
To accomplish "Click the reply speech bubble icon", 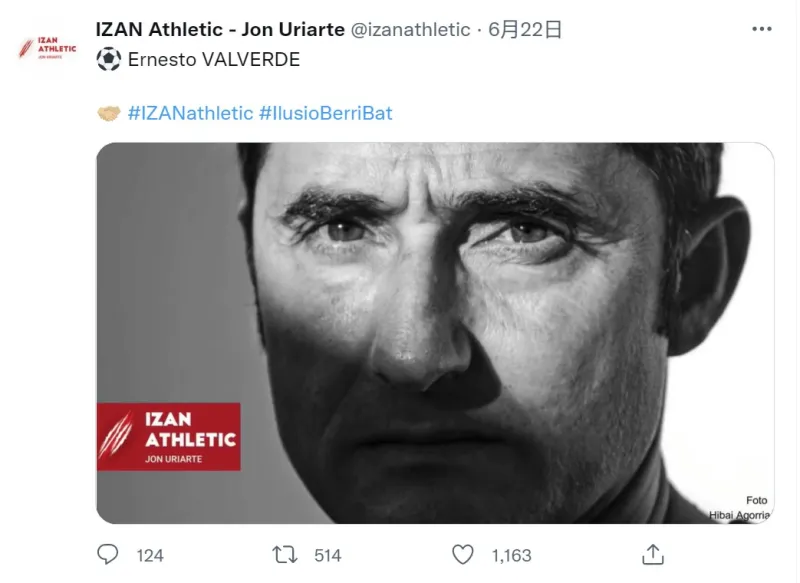I will [108, 554].
